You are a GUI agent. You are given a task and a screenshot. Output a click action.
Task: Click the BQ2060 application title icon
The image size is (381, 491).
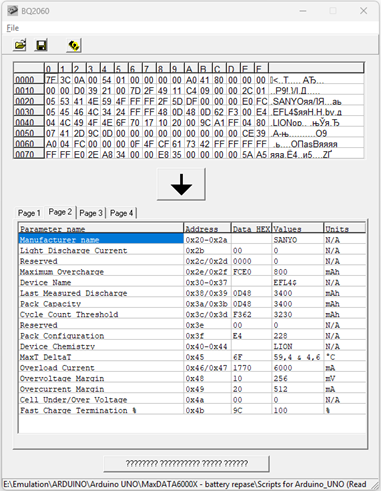point(13,11)
